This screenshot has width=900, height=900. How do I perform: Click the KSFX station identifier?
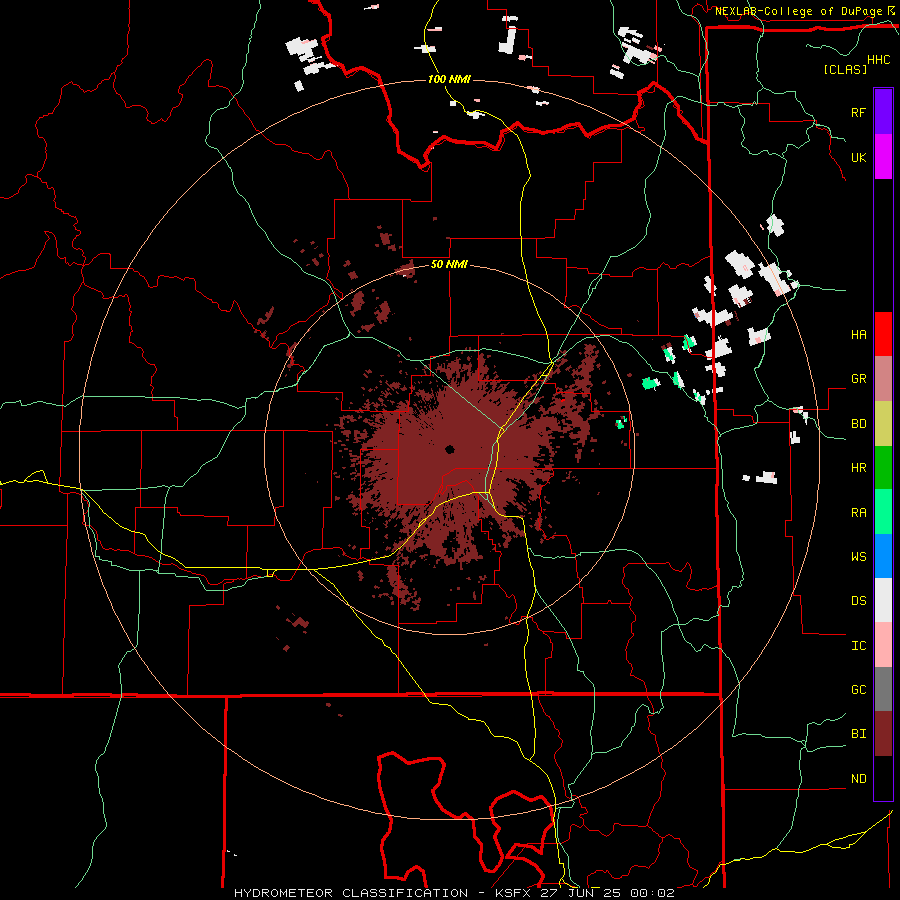click(514, 893)
